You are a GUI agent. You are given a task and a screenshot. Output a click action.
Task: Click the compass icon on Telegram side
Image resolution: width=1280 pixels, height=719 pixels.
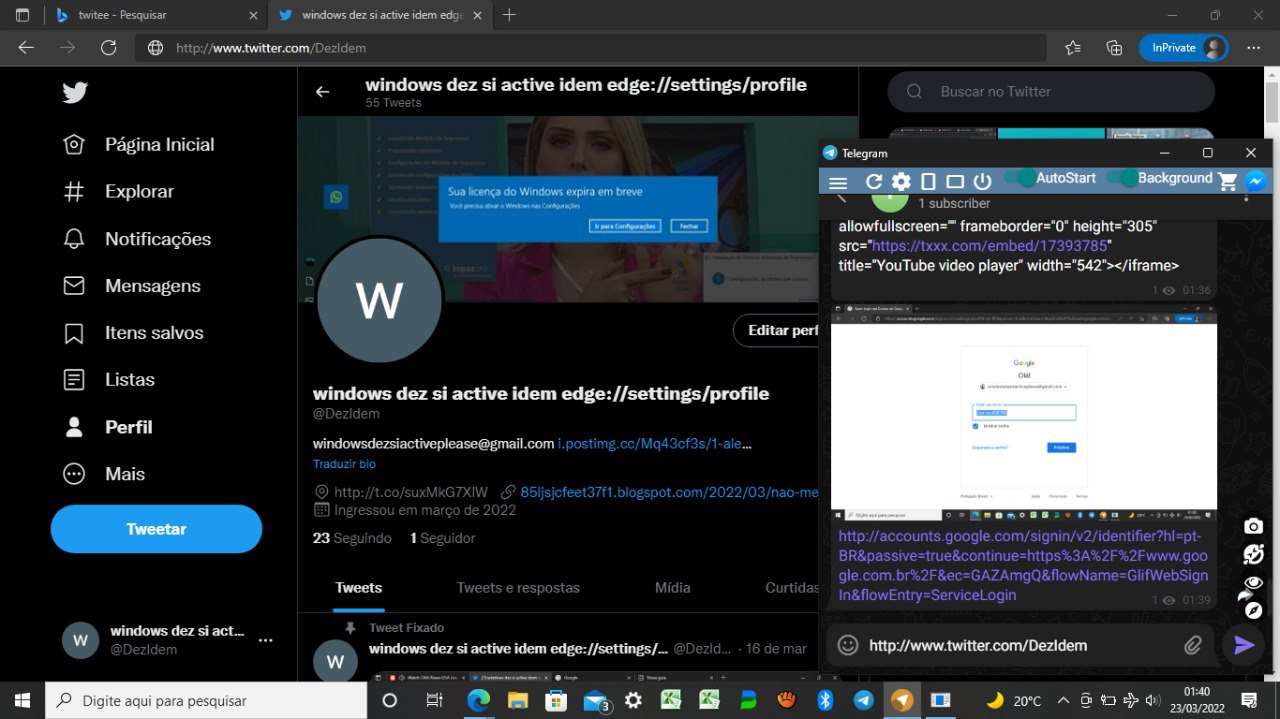tap(1253, 610)
